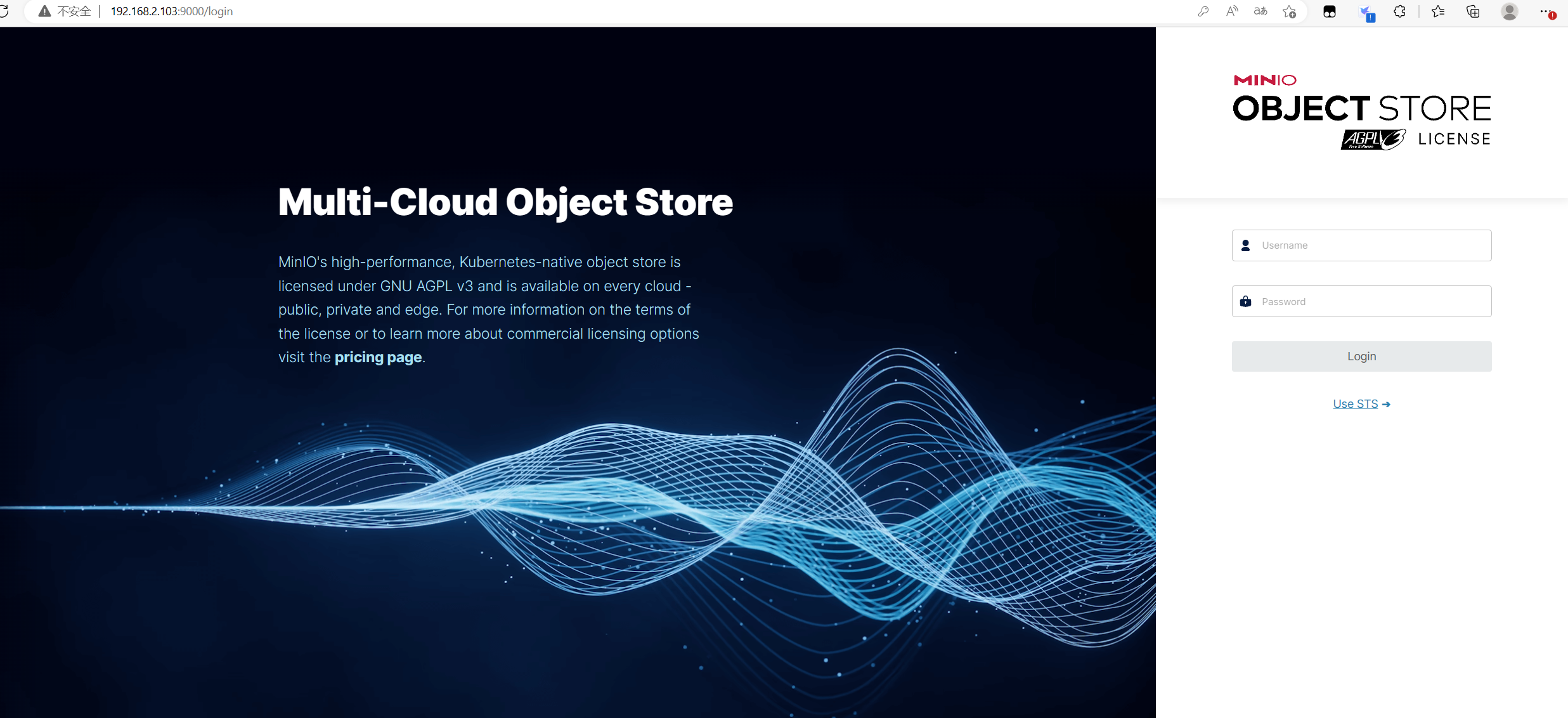Add this page to favorites
This screenshot has width=1568, height=718.
click(1289, 11)
